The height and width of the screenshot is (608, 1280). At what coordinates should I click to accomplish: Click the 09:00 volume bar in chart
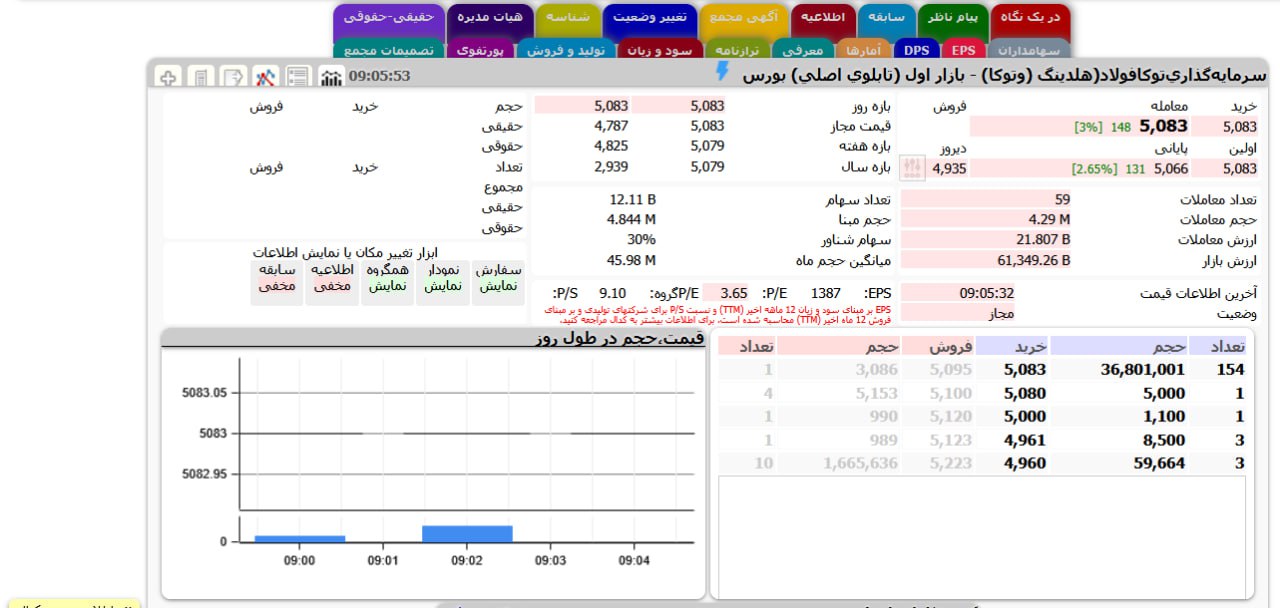click(300, 538)
